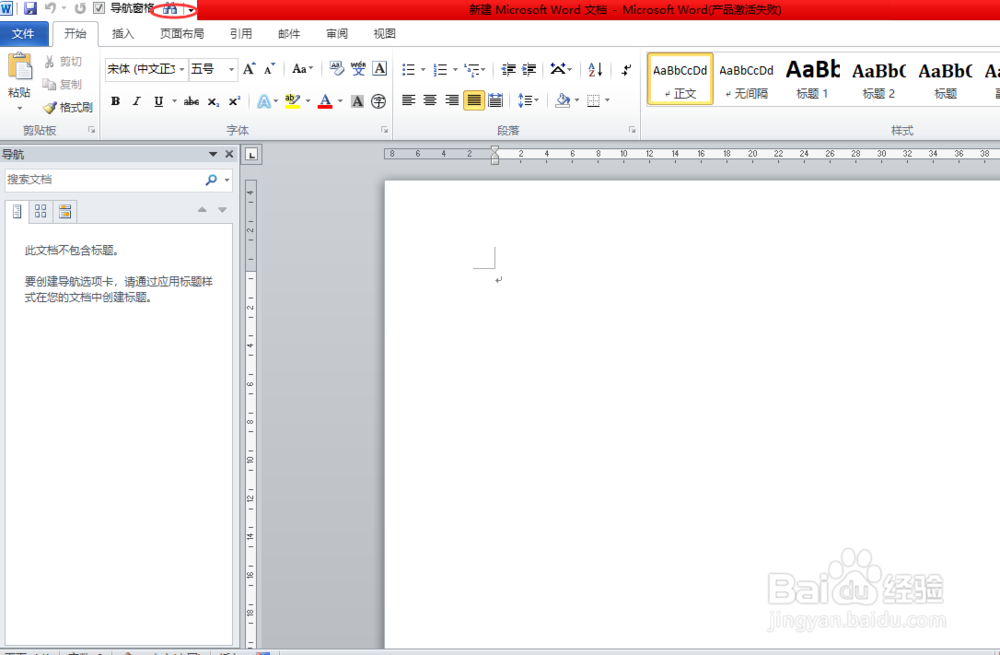Switch to the 视图 tab
This screenshot has height=655, width=1000.
click(x=385, y=34)
